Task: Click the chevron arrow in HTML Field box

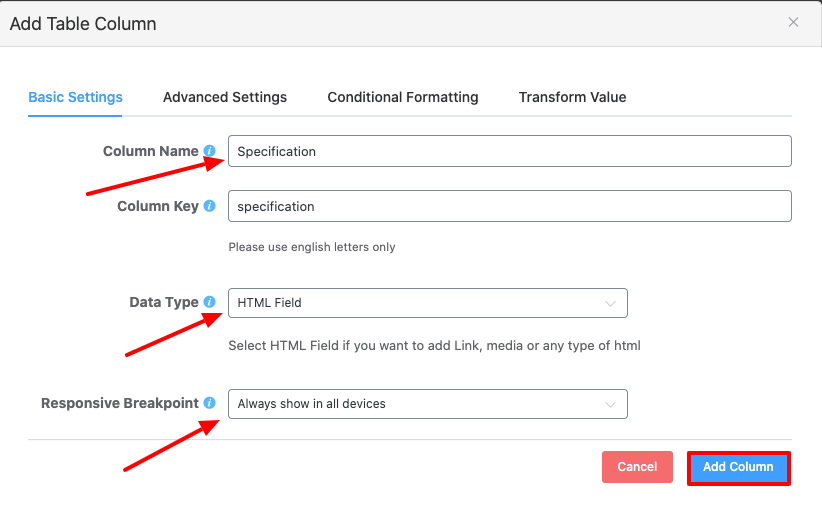Action: [x=611, y=303]
